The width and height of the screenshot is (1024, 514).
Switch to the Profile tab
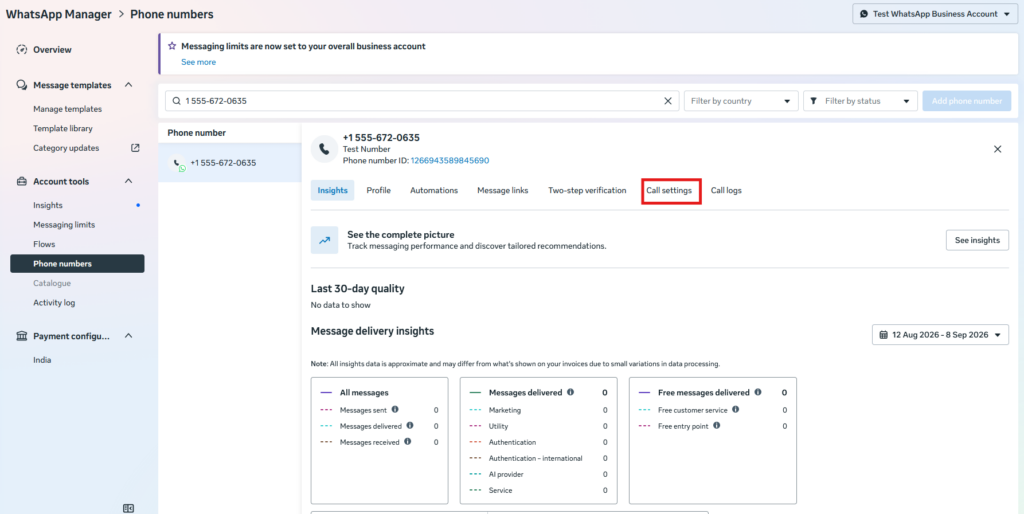tap(379, 191)
